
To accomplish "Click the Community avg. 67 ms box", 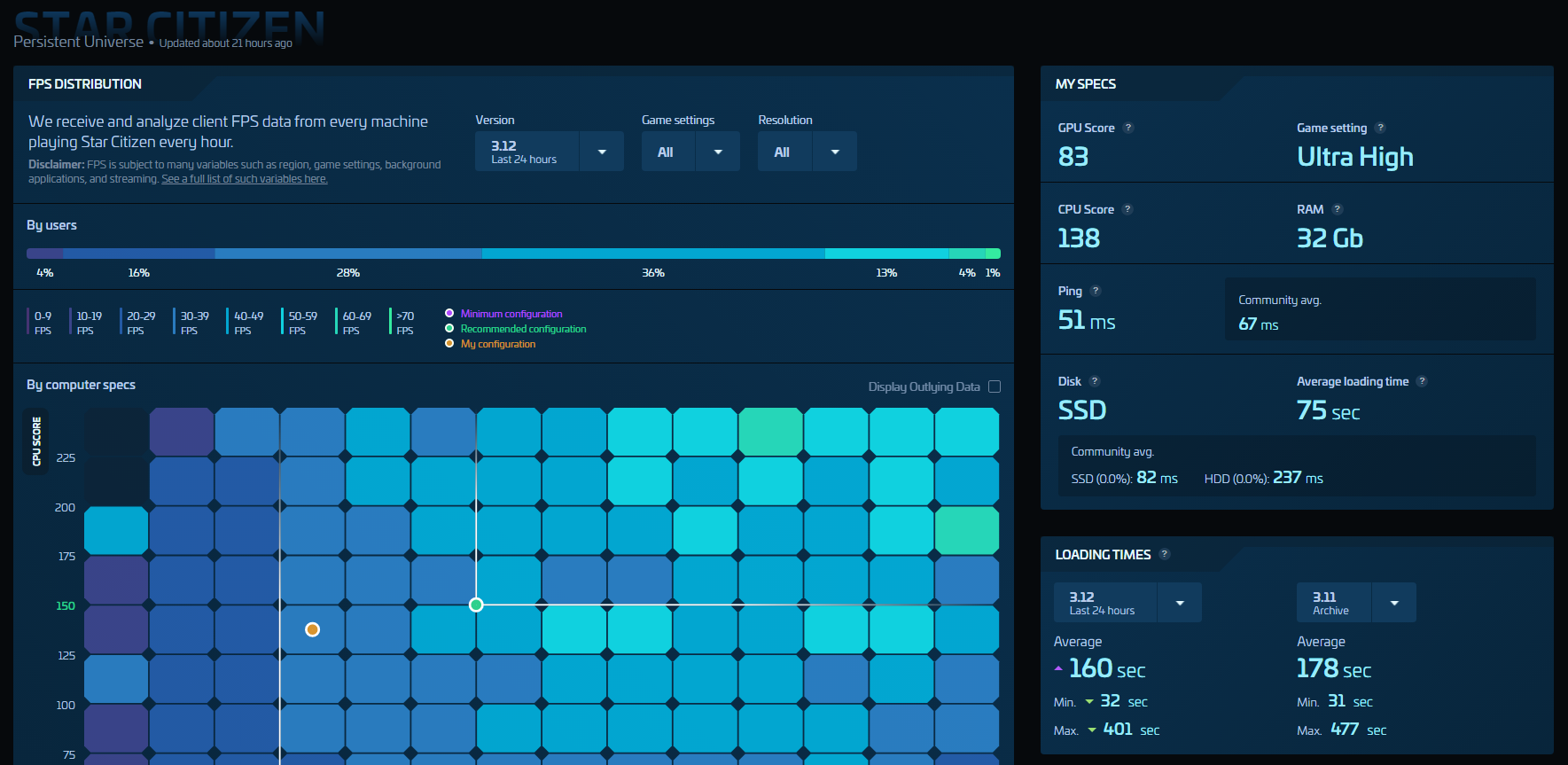I will pos(1380,309).
